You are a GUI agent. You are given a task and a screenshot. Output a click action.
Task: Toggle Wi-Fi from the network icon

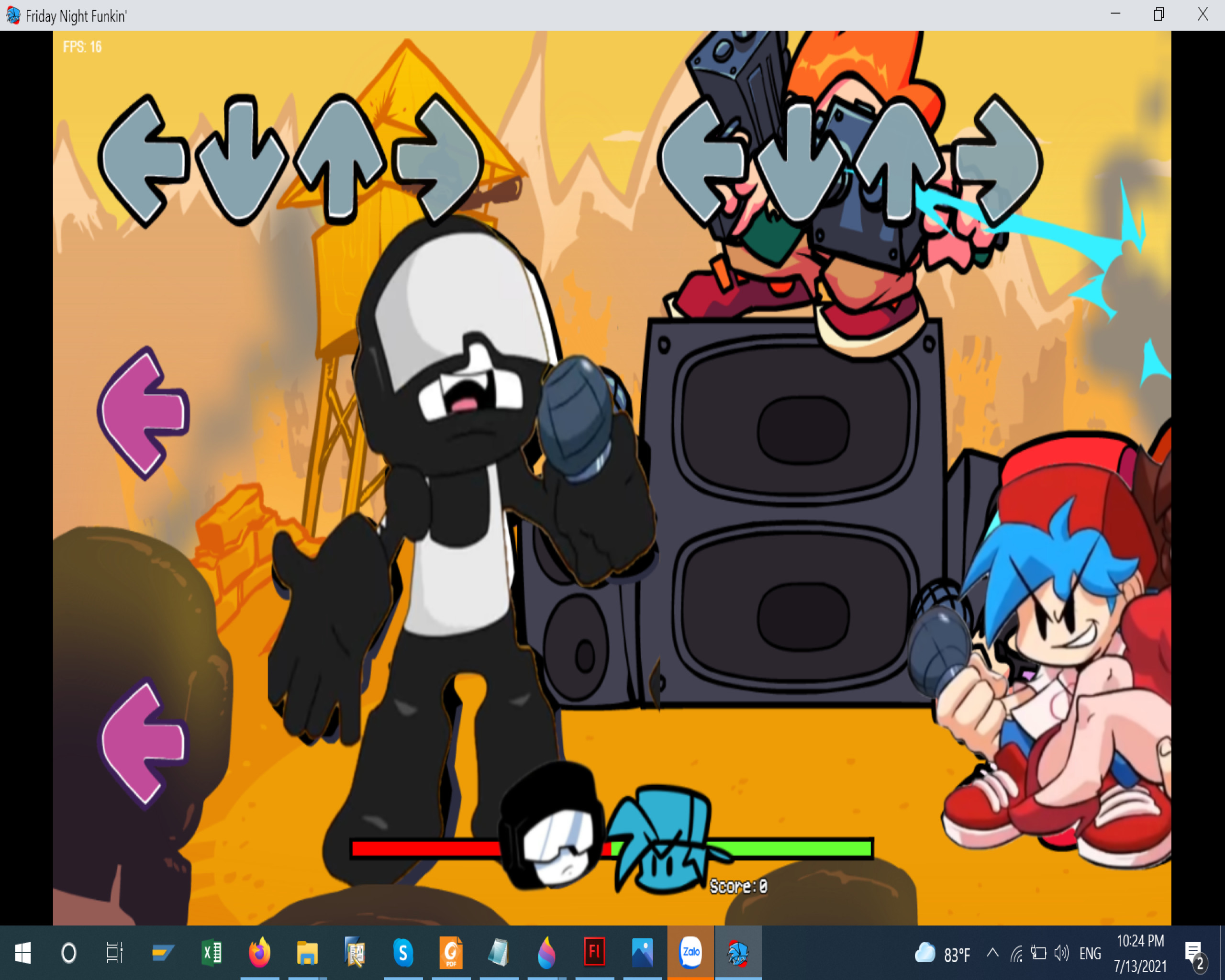(1017, 953)
